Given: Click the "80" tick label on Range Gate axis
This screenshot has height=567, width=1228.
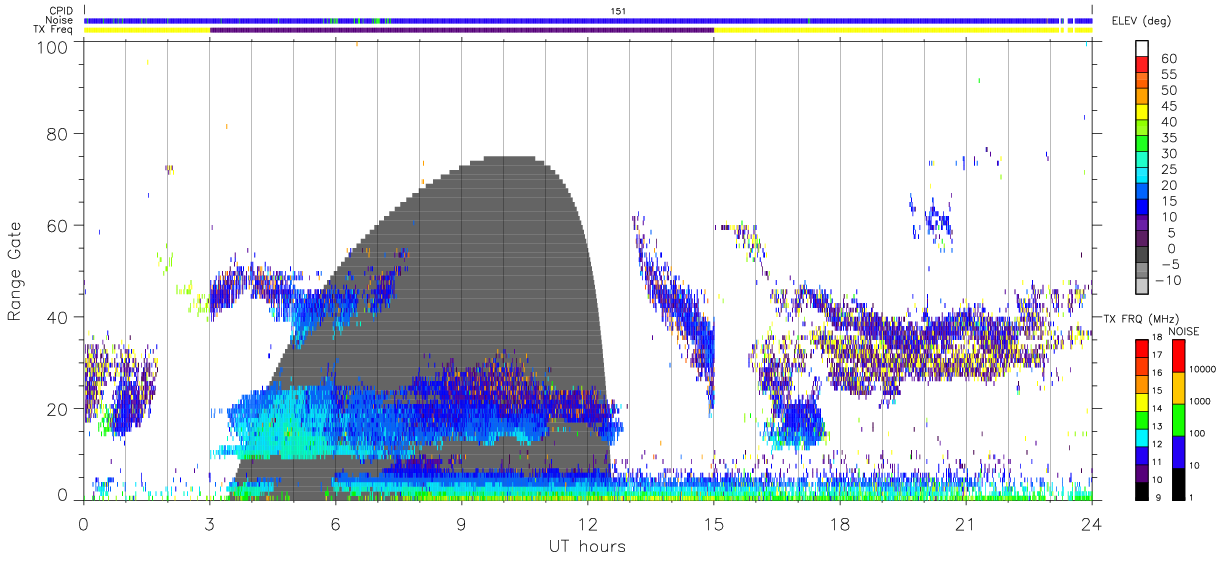Looking at the screenshot, I should (x=59, y=133).
